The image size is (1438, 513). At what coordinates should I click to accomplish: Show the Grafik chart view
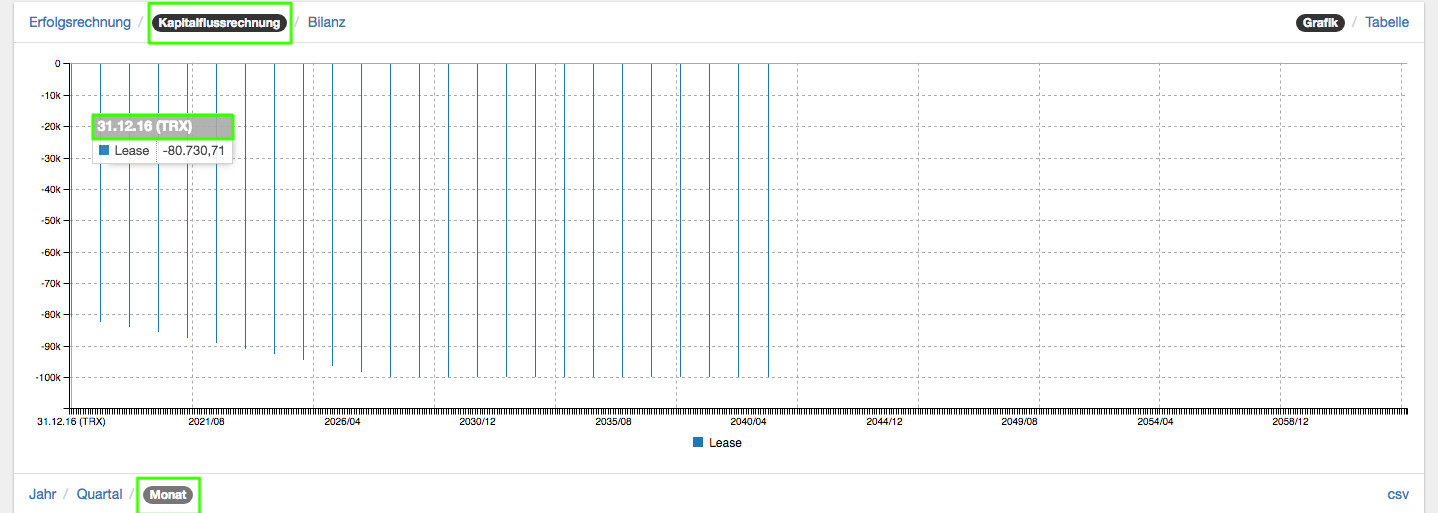coord(1321,22)
